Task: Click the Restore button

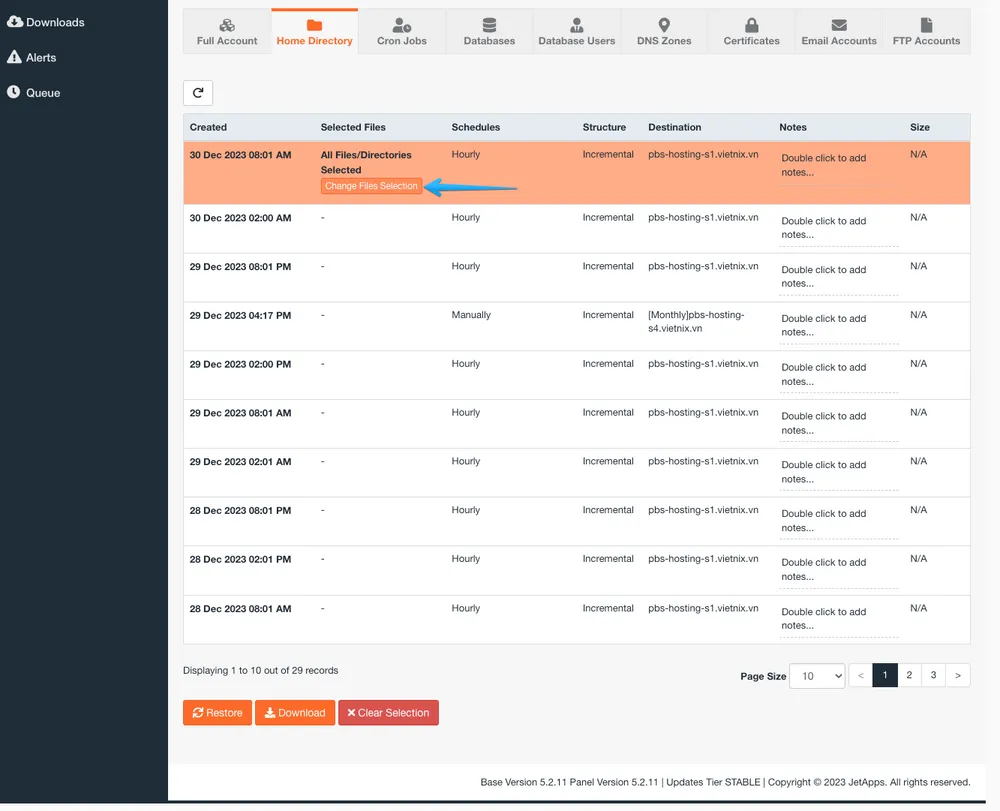Action: tap(217, 712)
